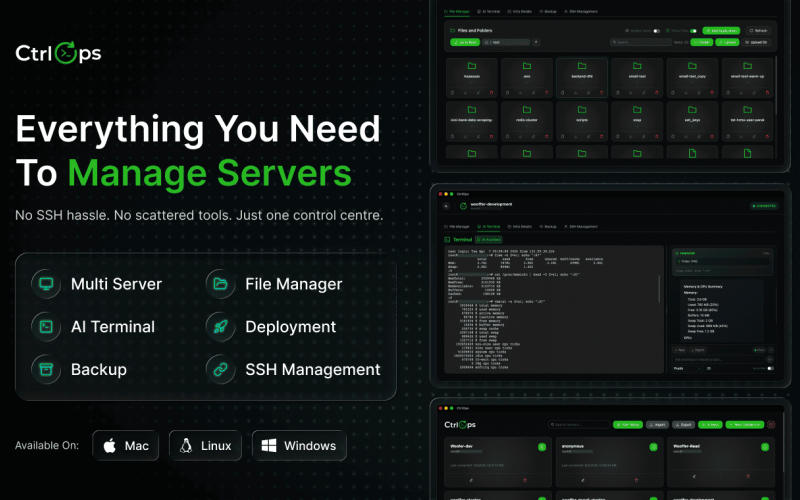This screenshot has width=800, height=500.
Task: Open SSH Management tab in the terminal window
Action: click(x=581, y=227)
